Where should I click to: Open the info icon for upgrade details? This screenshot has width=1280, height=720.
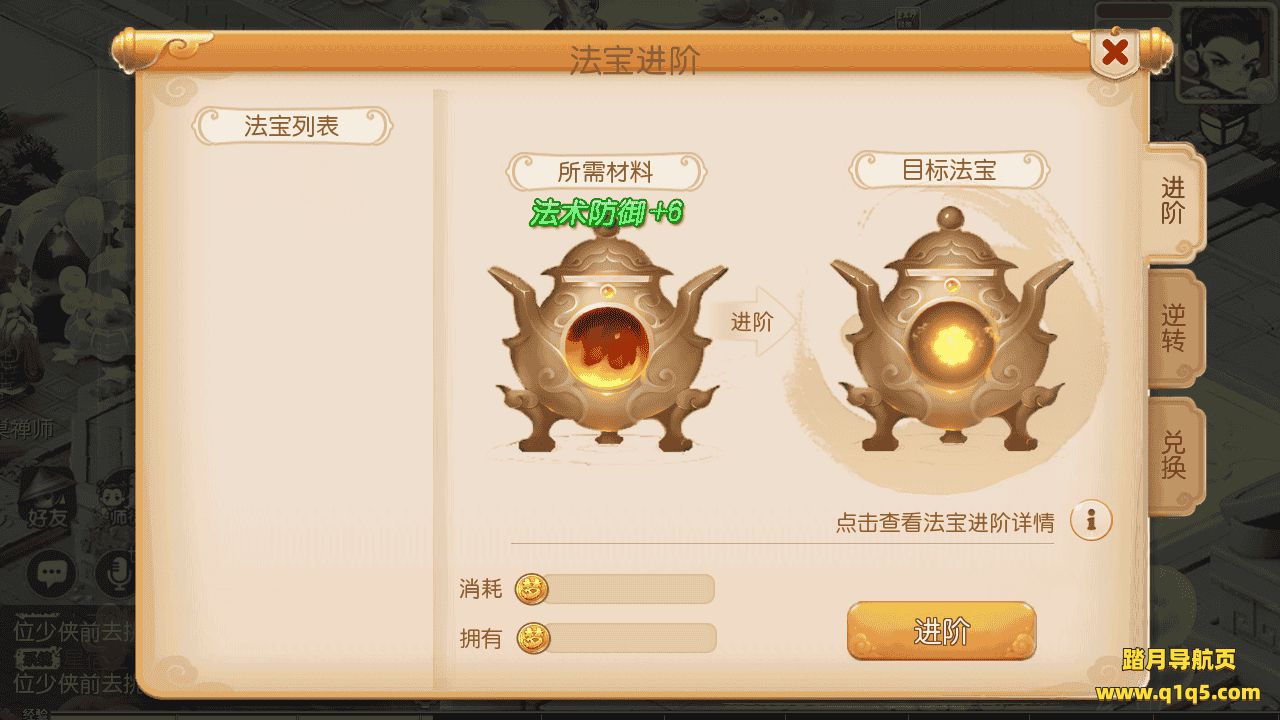pos(1091,520)
